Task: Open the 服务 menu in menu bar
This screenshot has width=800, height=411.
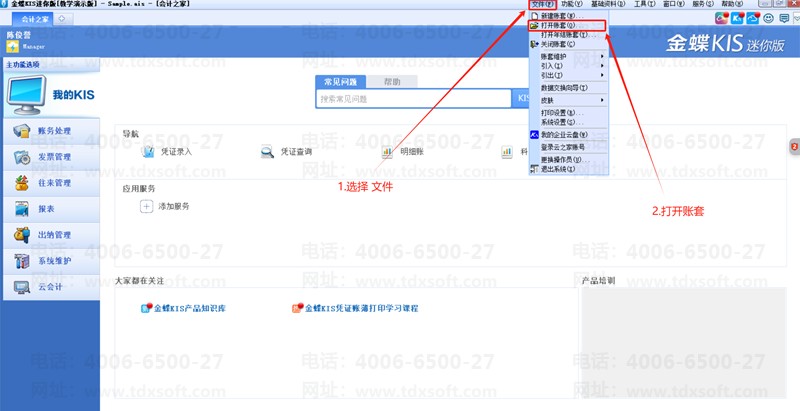Action: (x=703, y=4)
